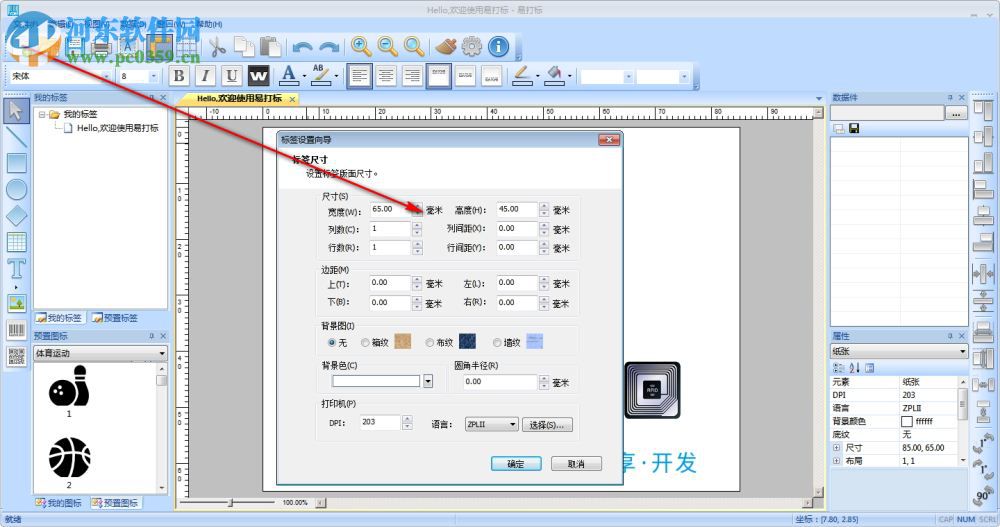Select bowling icon thumbnail 1
Image resolution: width=1000 pixels, height=527 pixels.
pos(69,387)
